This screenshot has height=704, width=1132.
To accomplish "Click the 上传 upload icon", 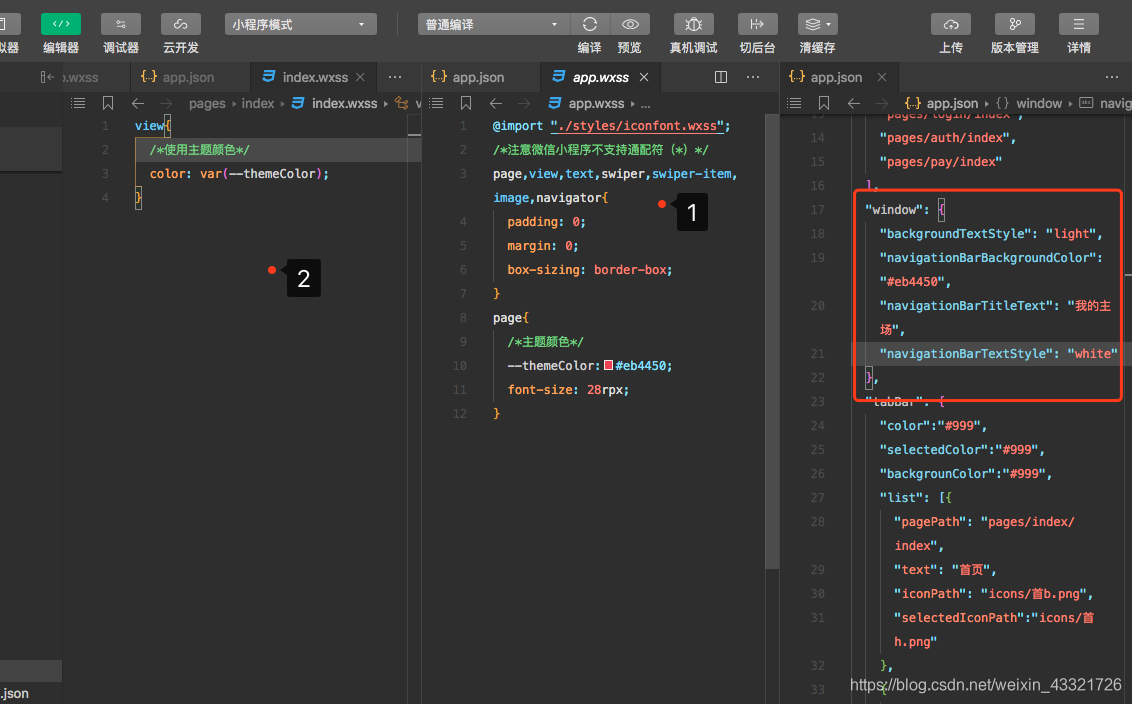I will (x=951, y=25).
